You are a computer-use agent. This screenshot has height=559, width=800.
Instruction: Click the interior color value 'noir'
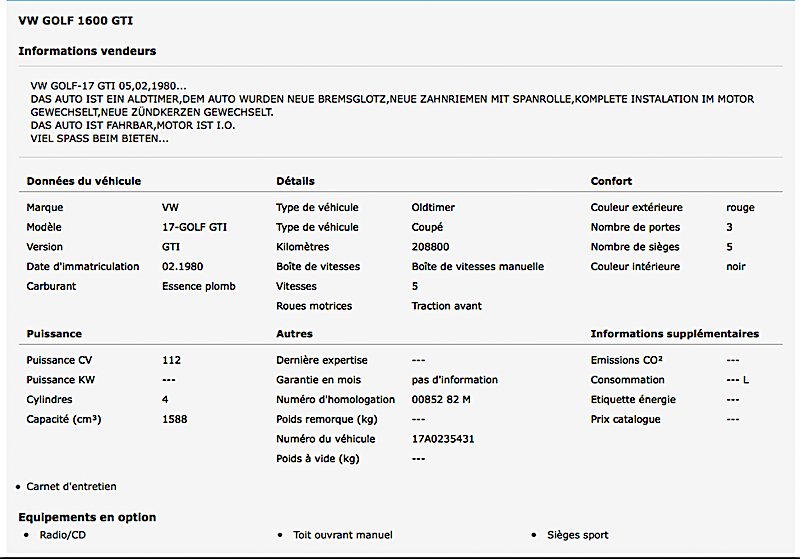(736, 267)
